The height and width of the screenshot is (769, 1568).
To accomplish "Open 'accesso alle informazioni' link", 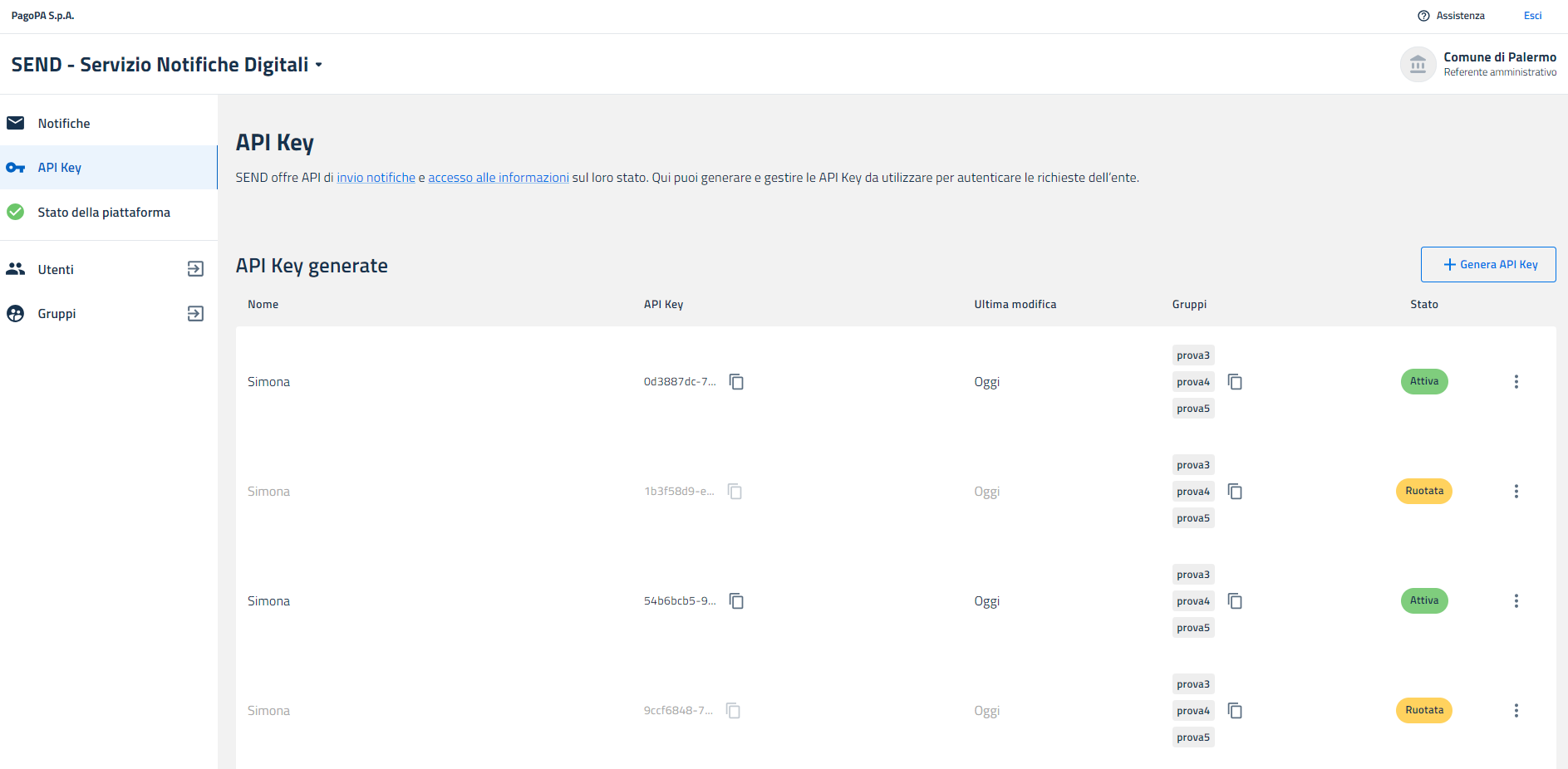I will pyautogui.click(x=498, y=178).
